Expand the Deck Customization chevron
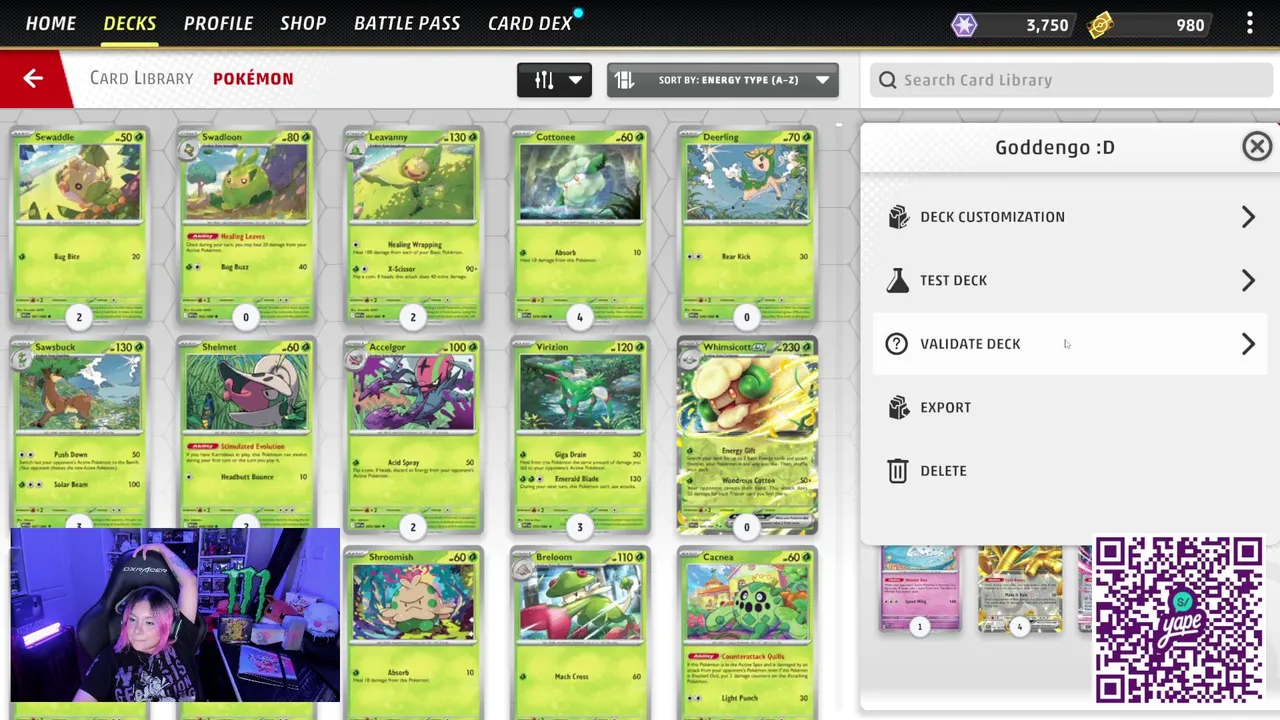The width and height of the screenshot is (1280, 720). 1248,217
